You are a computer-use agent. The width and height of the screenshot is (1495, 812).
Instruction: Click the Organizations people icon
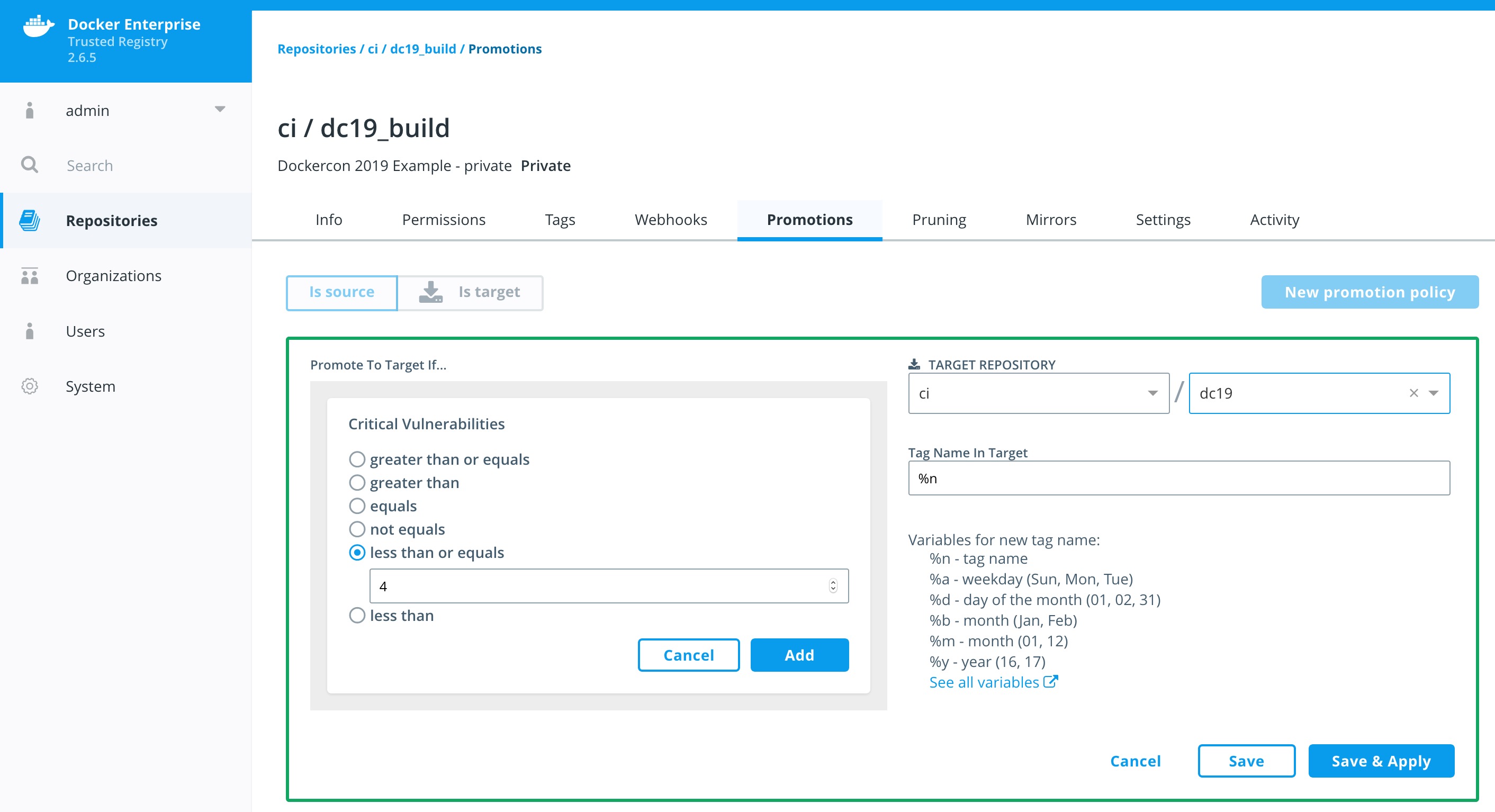[x=30, y=276]
